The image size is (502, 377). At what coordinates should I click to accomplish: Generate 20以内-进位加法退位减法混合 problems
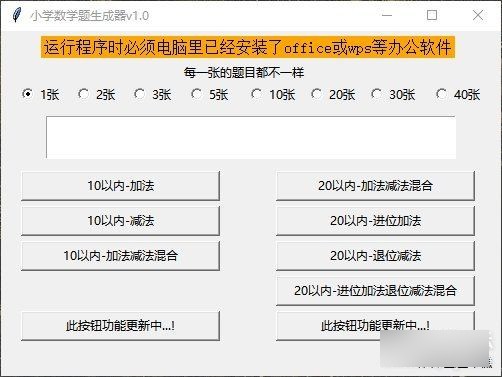click(375, 291)
